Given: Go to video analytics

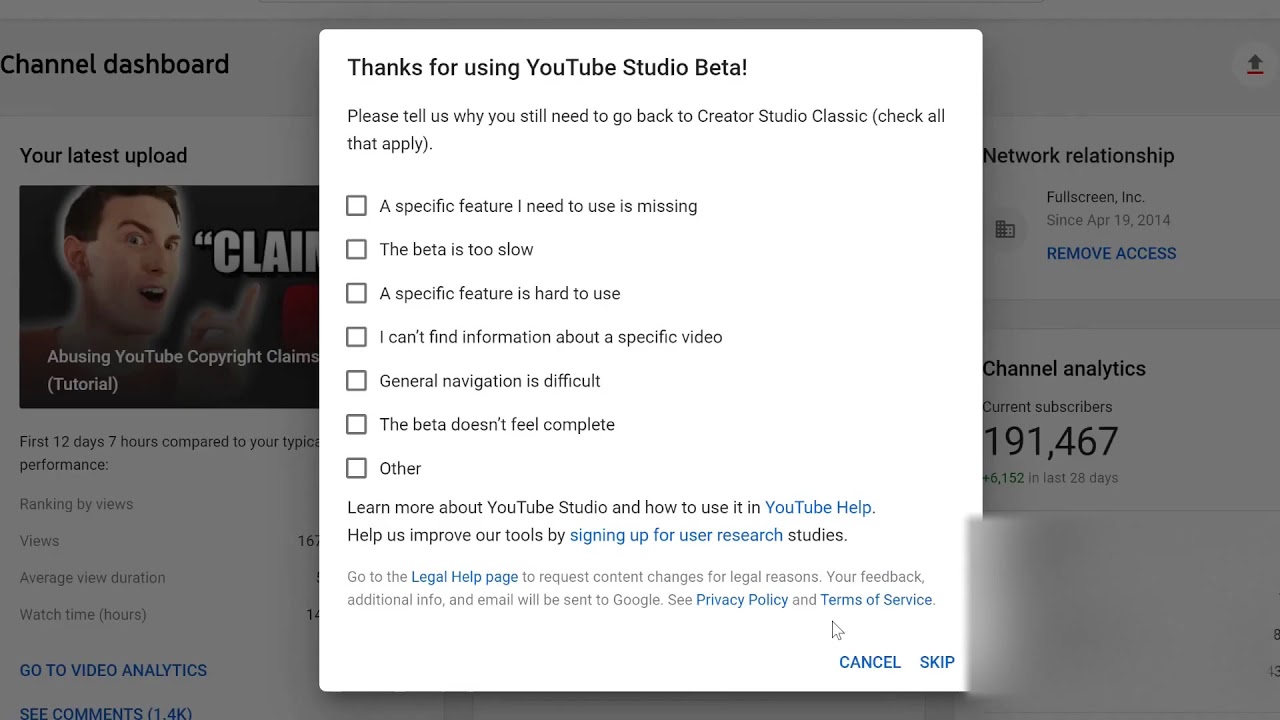Looking at the screenshot, I should click(113, 671).
